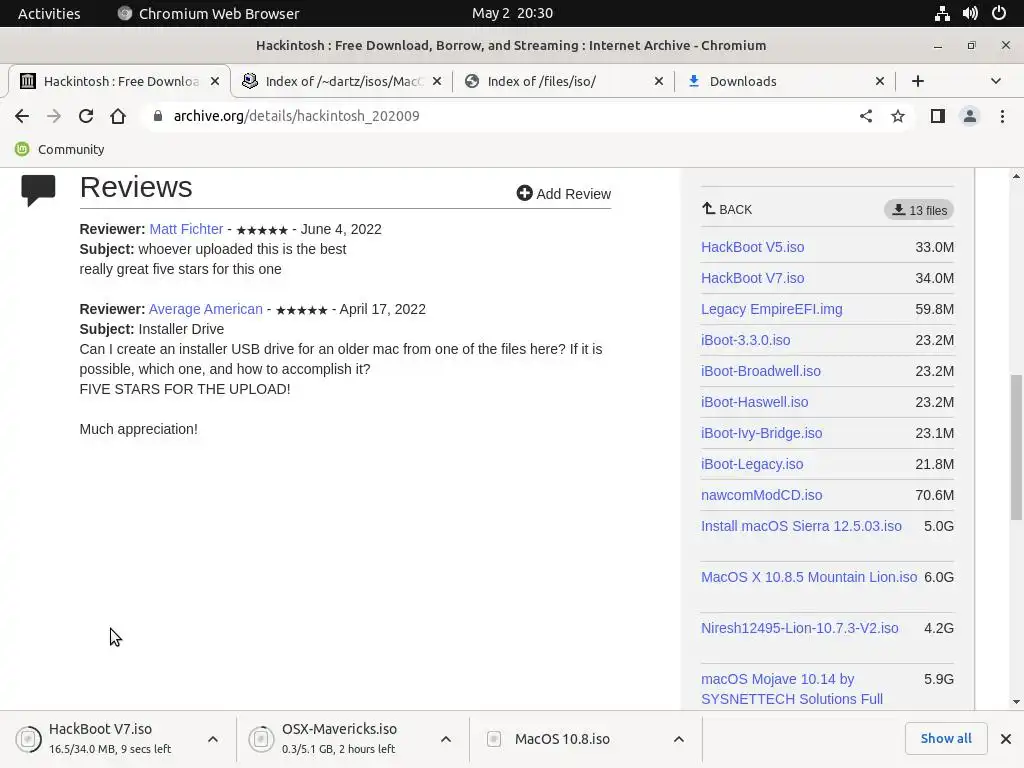This screenshot has height=768, width=1024.
Task: Go back to previous page
Action: pyautogui.click(x=22, y=116)
